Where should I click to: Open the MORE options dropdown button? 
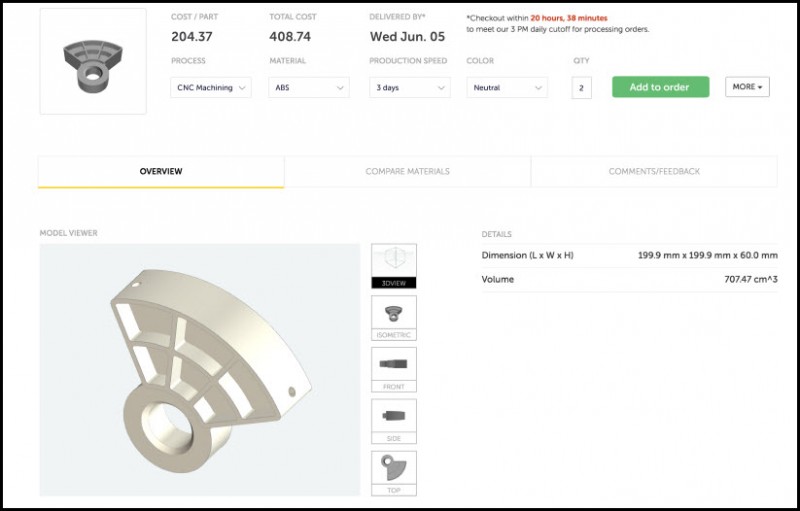(746, 87)
